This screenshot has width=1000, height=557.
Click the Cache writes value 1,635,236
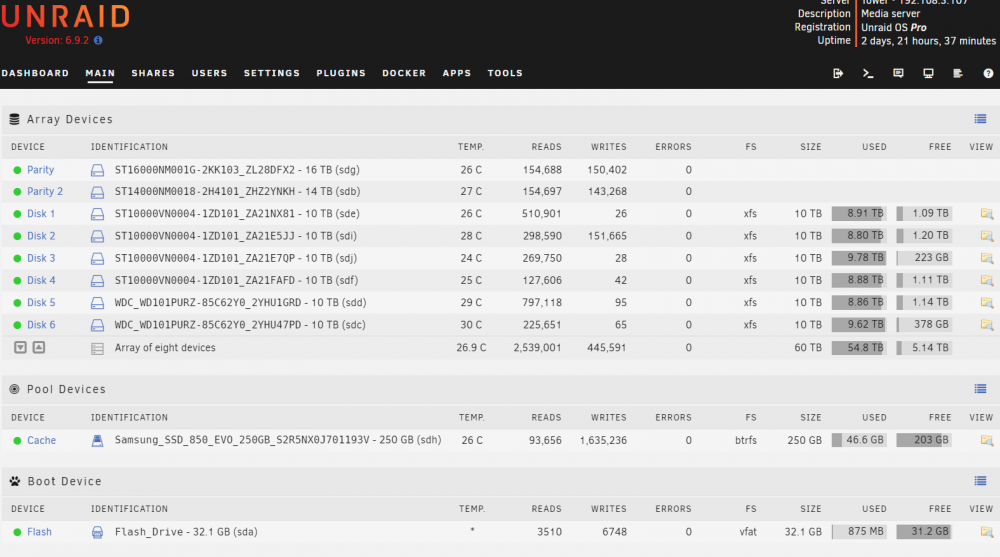603,440
